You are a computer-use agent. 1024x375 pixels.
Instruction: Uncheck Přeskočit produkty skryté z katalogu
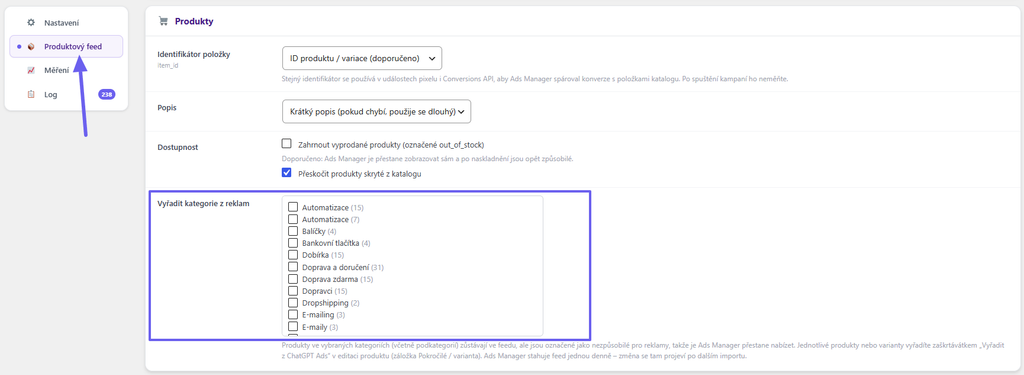pos(286,173)
